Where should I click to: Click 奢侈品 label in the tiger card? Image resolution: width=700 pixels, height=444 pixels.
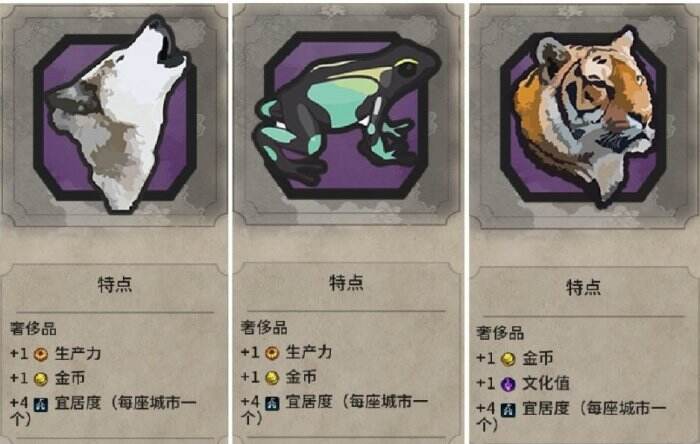(500, 333)
